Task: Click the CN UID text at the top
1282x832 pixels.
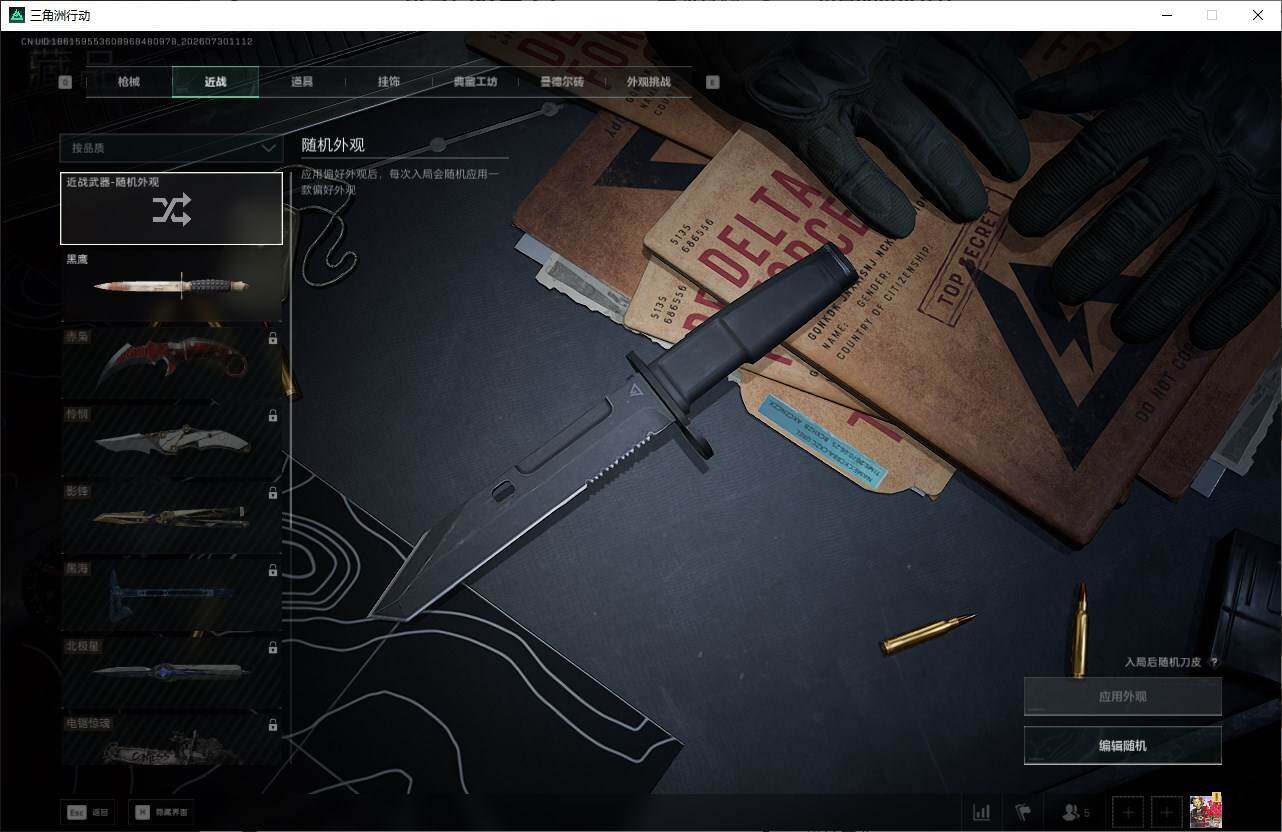Action: coord(136,42)
